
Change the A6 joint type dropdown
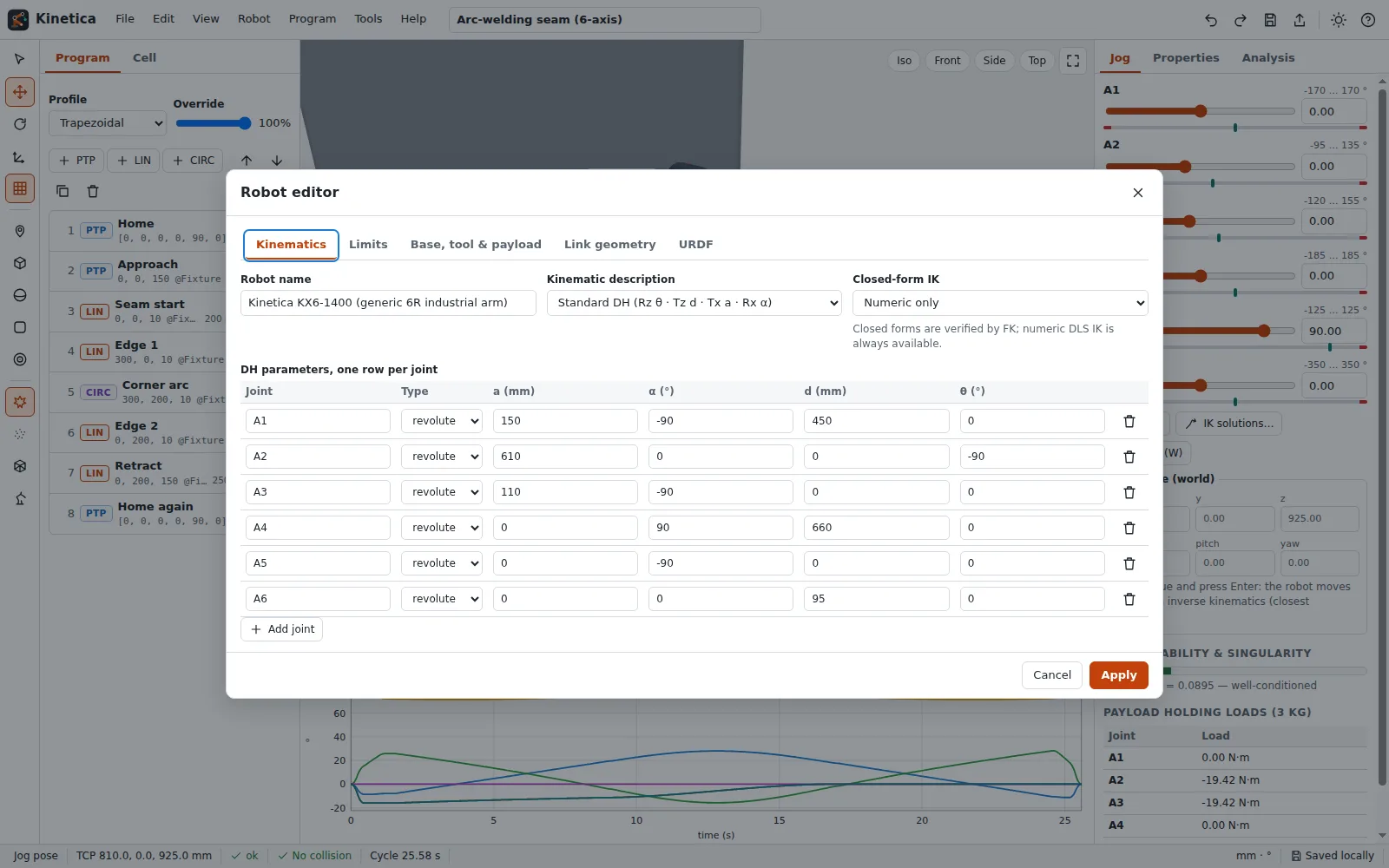(441, 599)
